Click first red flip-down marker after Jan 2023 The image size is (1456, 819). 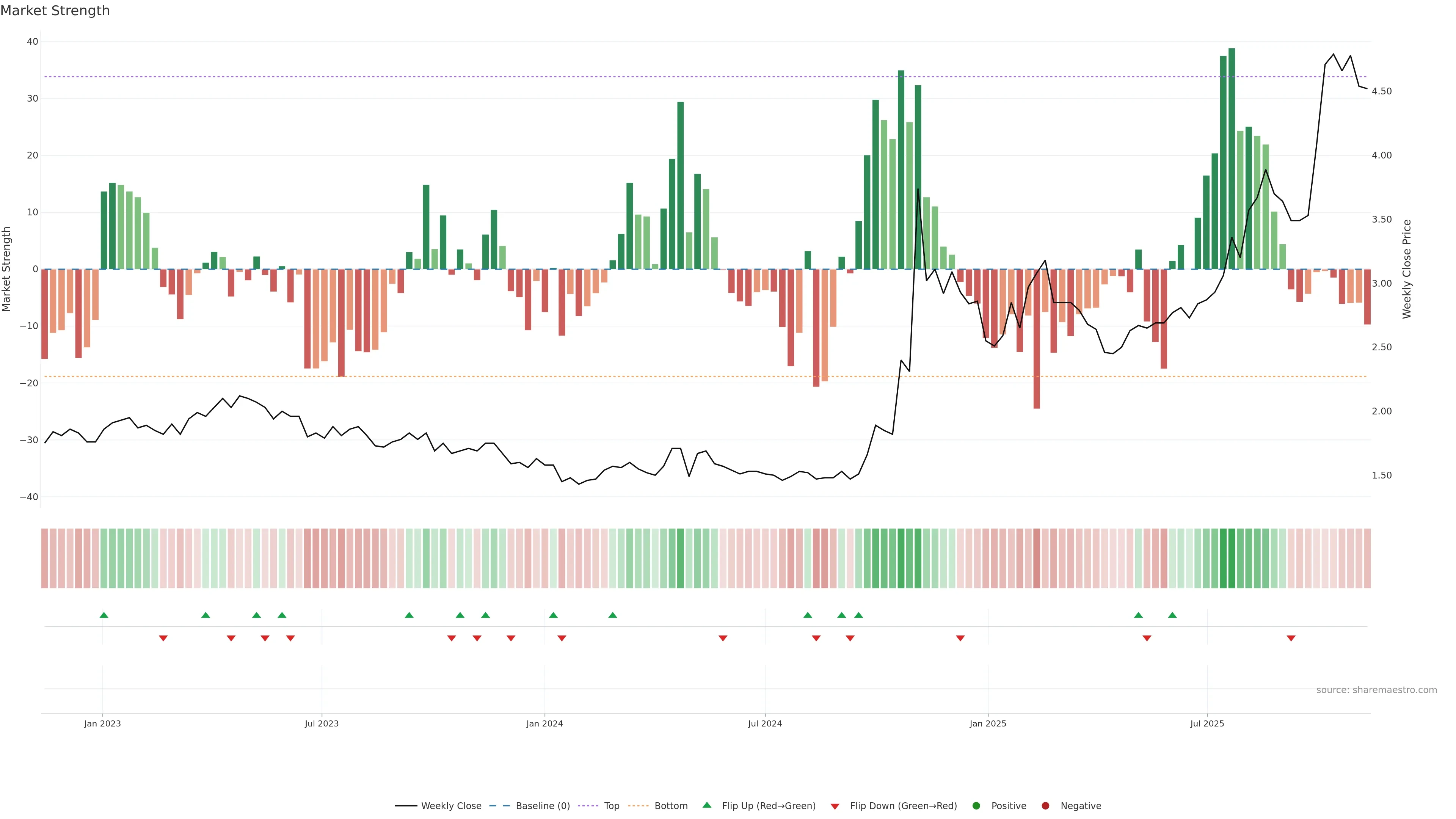click(163, 638)
